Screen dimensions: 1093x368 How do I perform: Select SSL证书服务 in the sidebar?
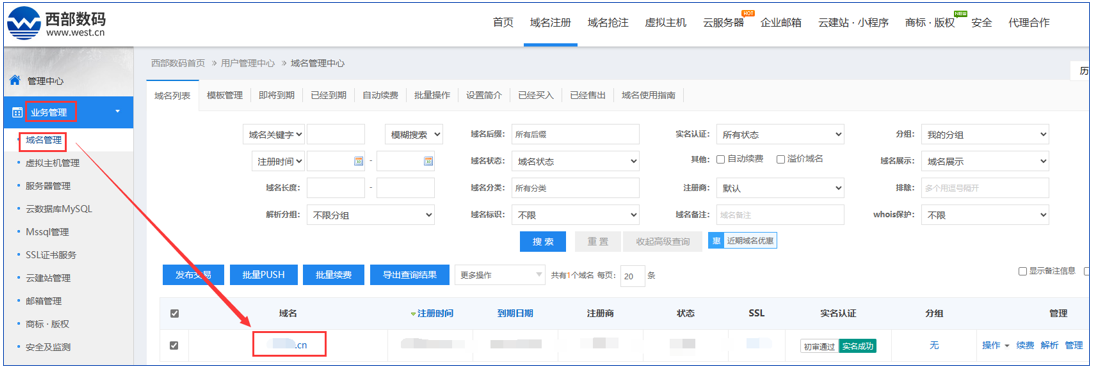pos(51,255)
